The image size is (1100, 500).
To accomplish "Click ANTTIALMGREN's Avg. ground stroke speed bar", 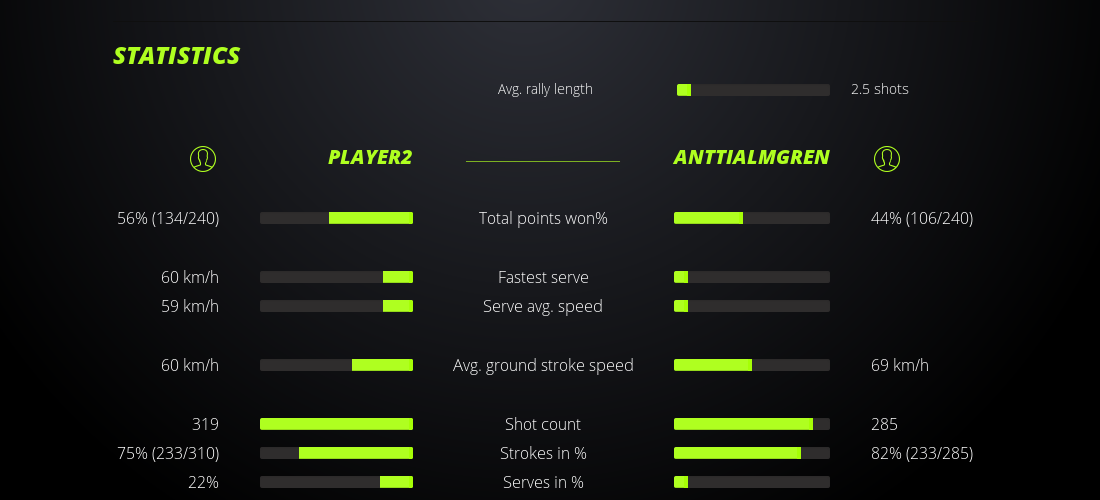I will (751, 365).
